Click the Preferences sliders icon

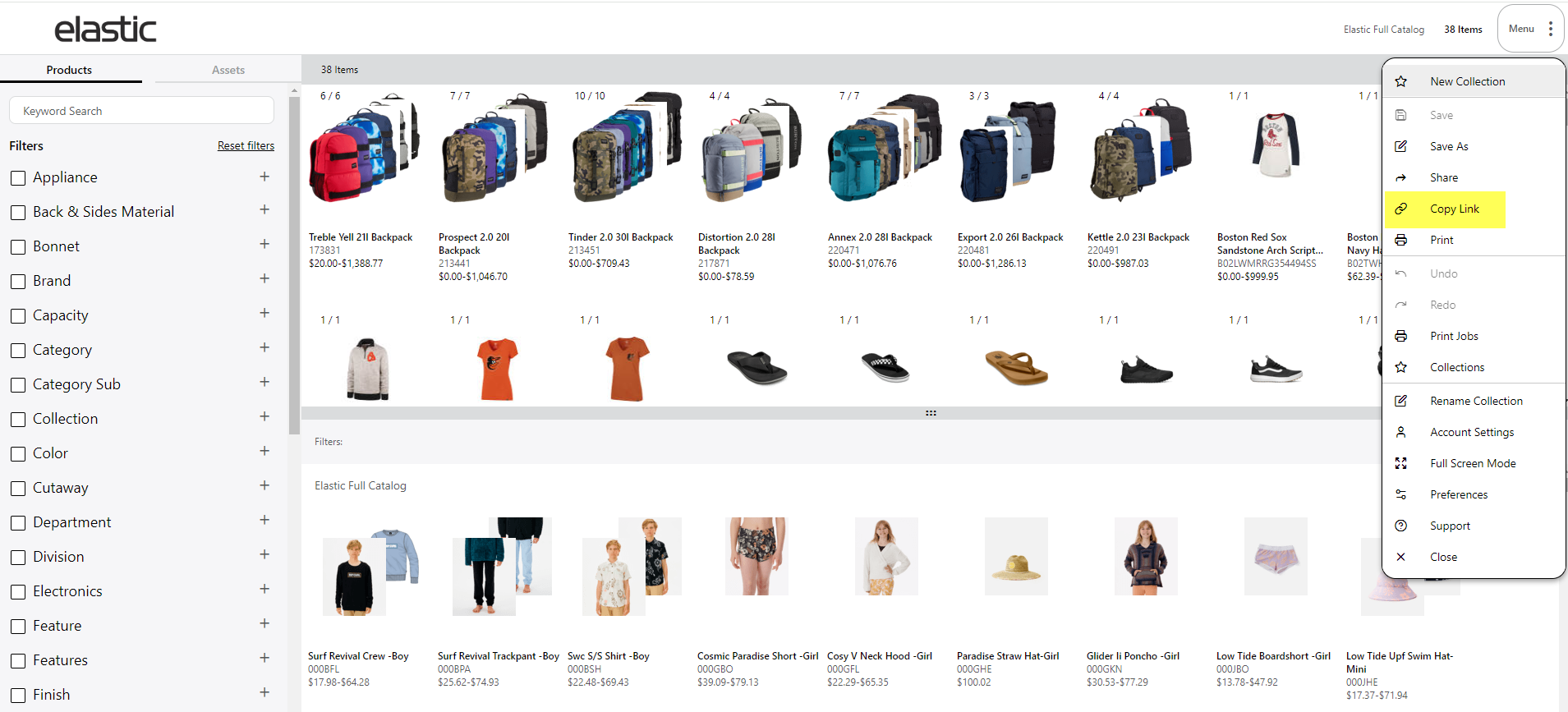[x=1401, y=494]
